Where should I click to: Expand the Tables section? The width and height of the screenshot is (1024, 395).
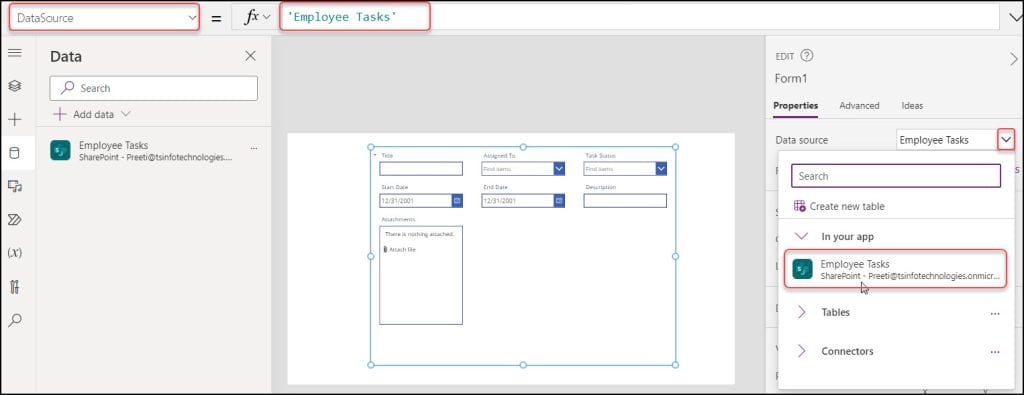tap(802, 313)
